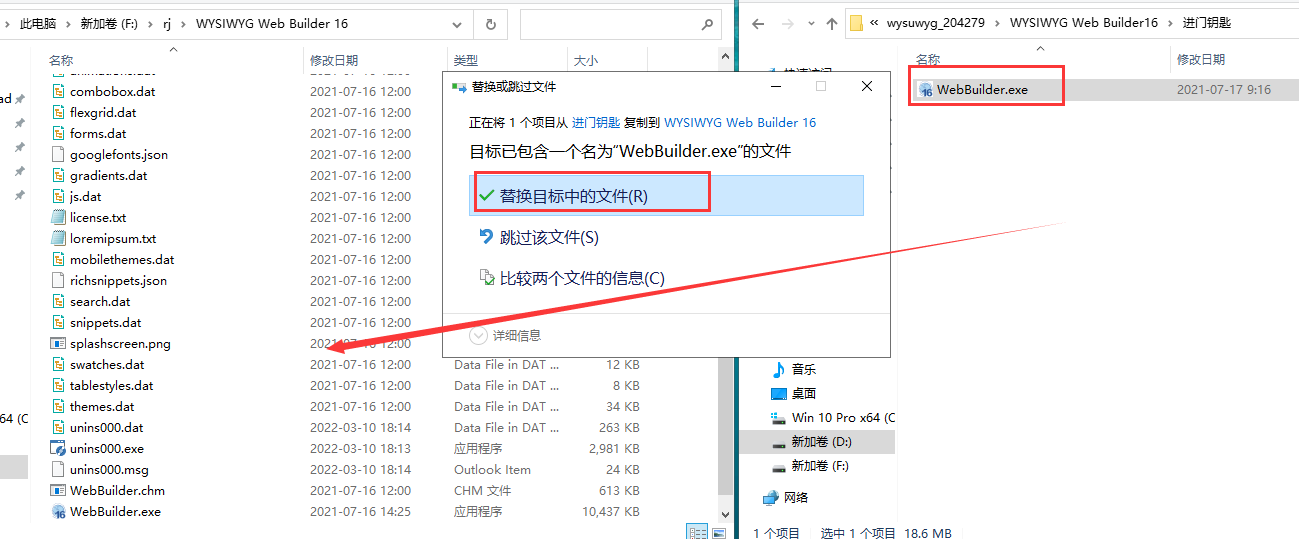1299x539 pixels.
Task: Select snippets.dat in the file list
Action: click(x=105, y=322)
